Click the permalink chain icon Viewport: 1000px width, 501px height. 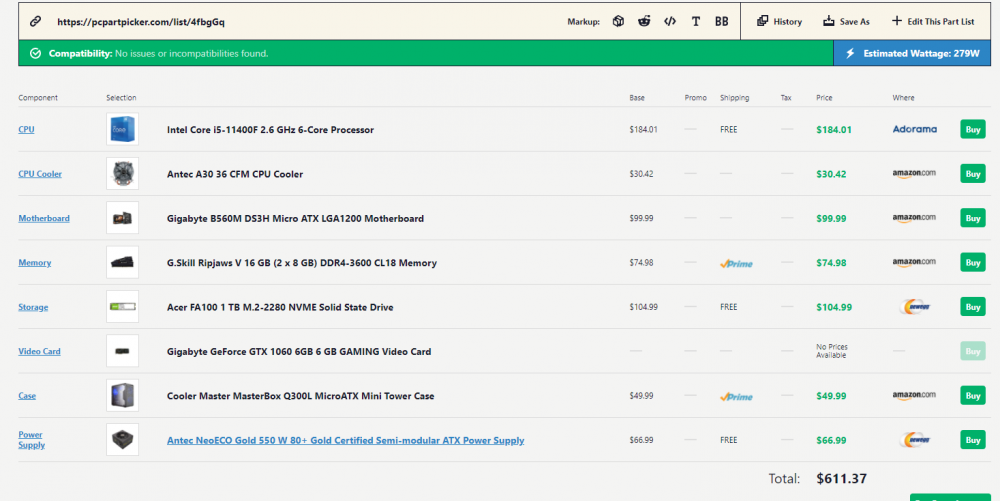pyautogui.click(x=36, y=21)
